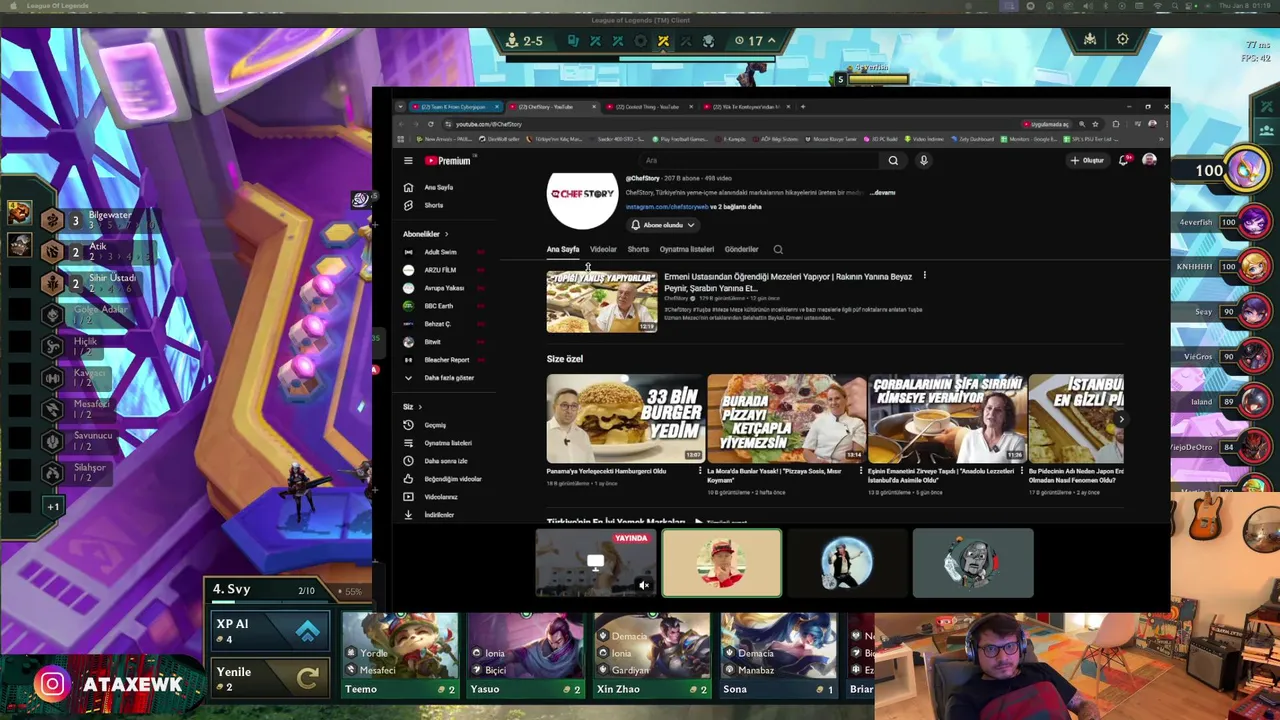This screenshot has height=720, width=1280.
Task: Expand the Abonelikler section
Action: click(x=426, y=234)
